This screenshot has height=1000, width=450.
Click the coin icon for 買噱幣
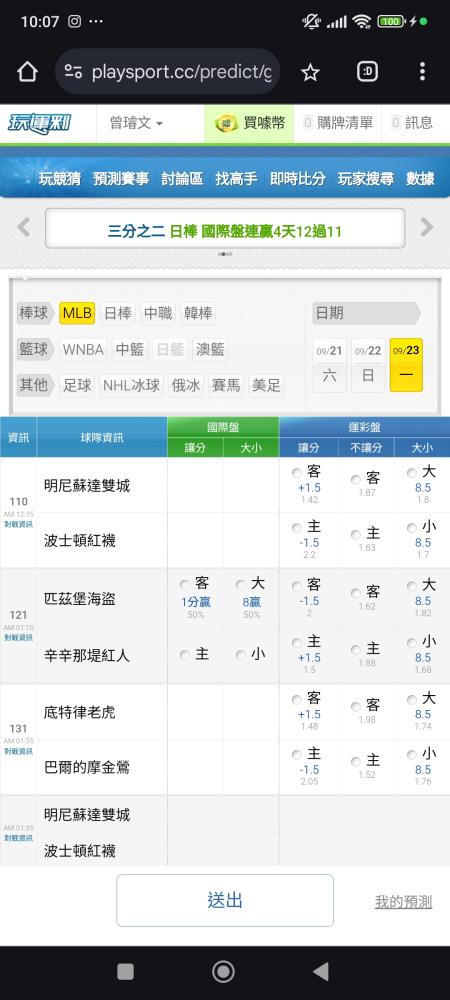[225, 123]
